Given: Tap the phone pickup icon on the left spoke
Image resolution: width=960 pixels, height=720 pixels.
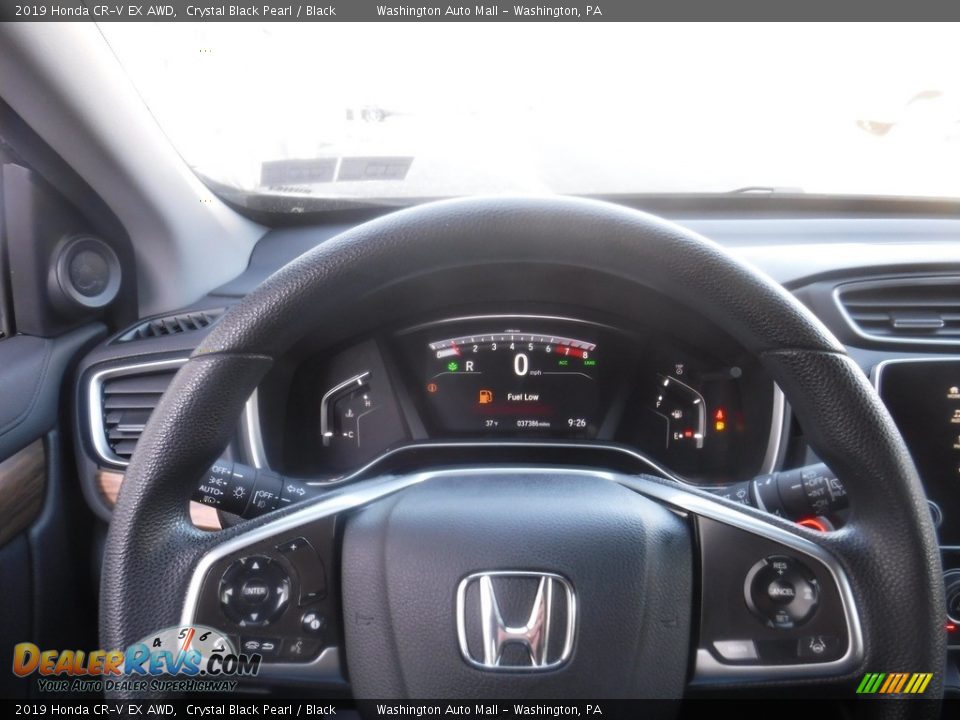Looking at the screenshot, I should pos(251,645).
